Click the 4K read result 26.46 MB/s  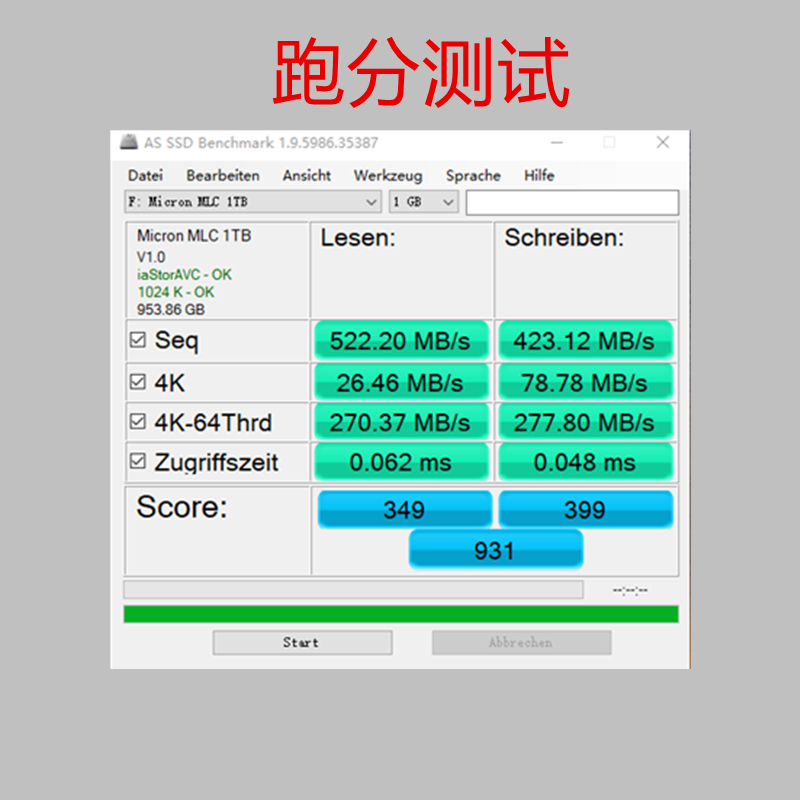pos(401,382)
